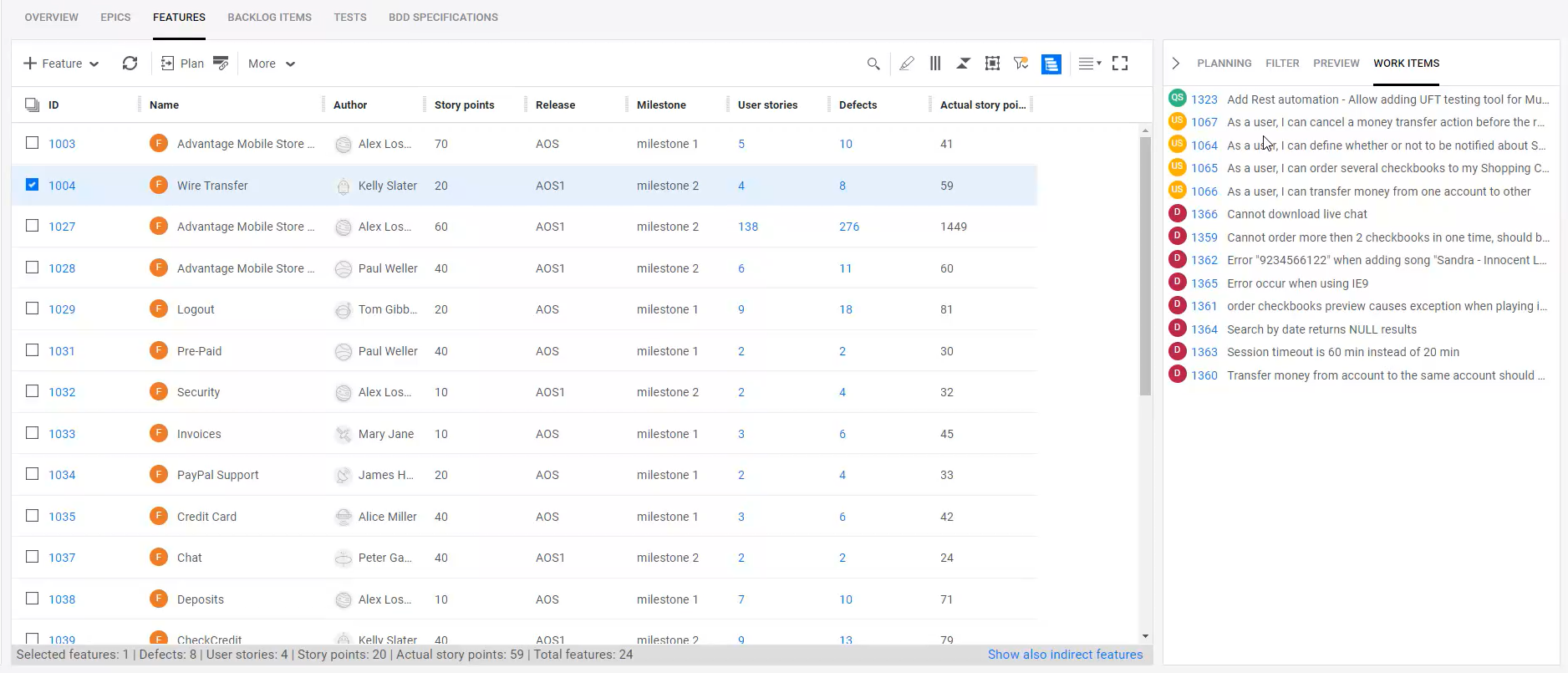Switch to the Backlog Items tab

pyautogui.click(x=269, y=17)
